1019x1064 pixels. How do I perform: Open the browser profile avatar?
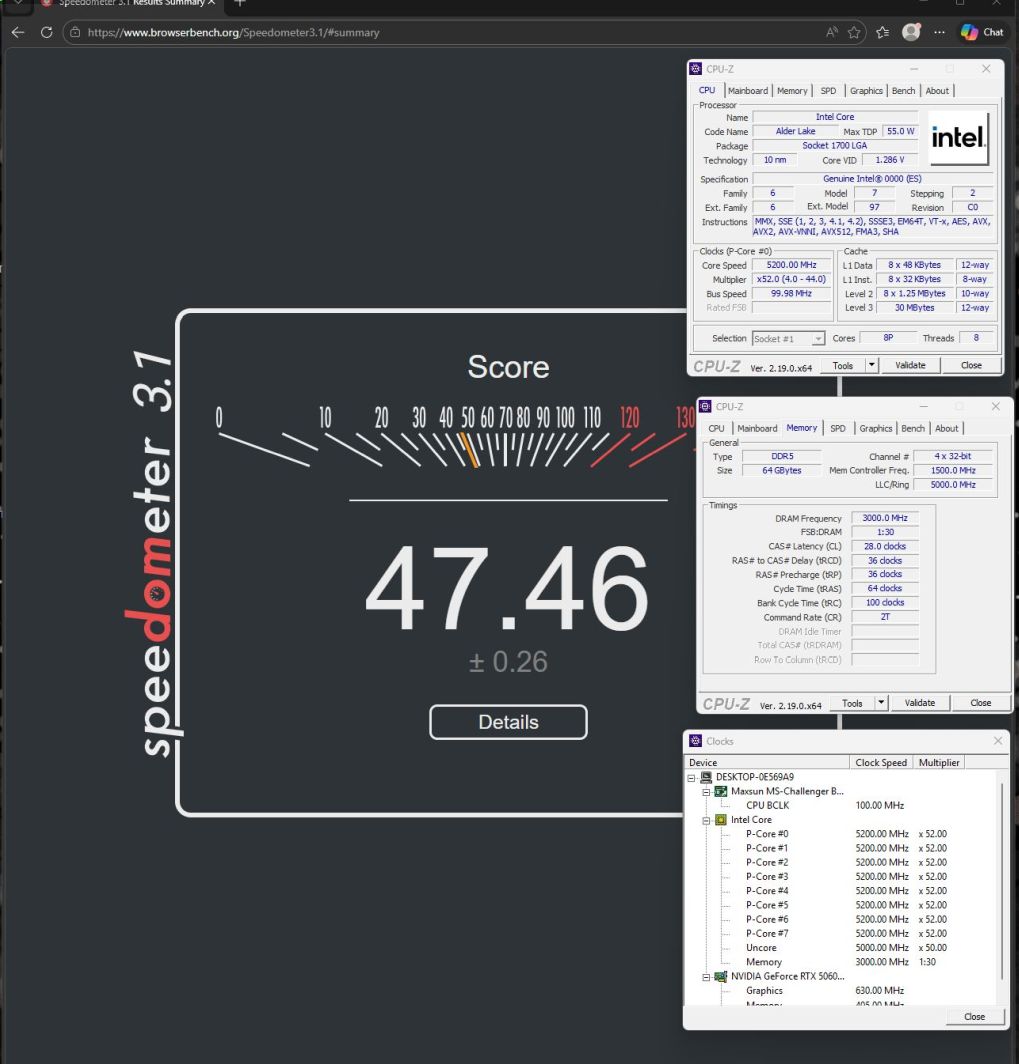pyautogui.click(x=911, y=32)
